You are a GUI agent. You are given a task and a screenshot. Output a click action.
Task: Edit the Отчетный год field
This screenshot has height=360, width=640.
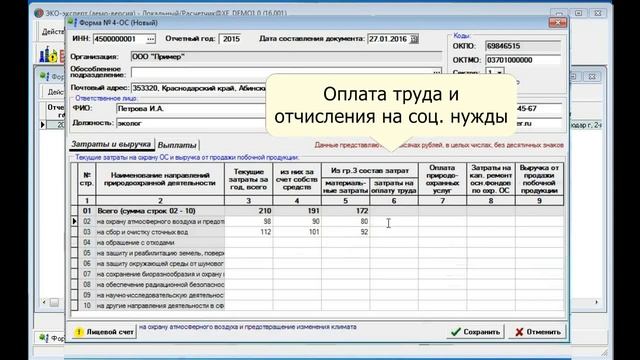[x=231, y=39]
